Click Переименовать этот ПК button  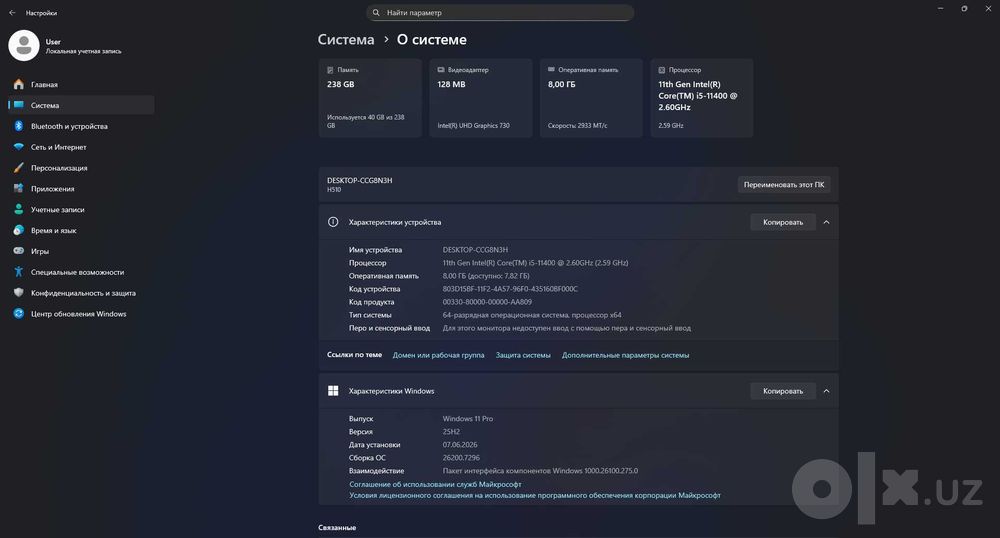tap(784, 185)
